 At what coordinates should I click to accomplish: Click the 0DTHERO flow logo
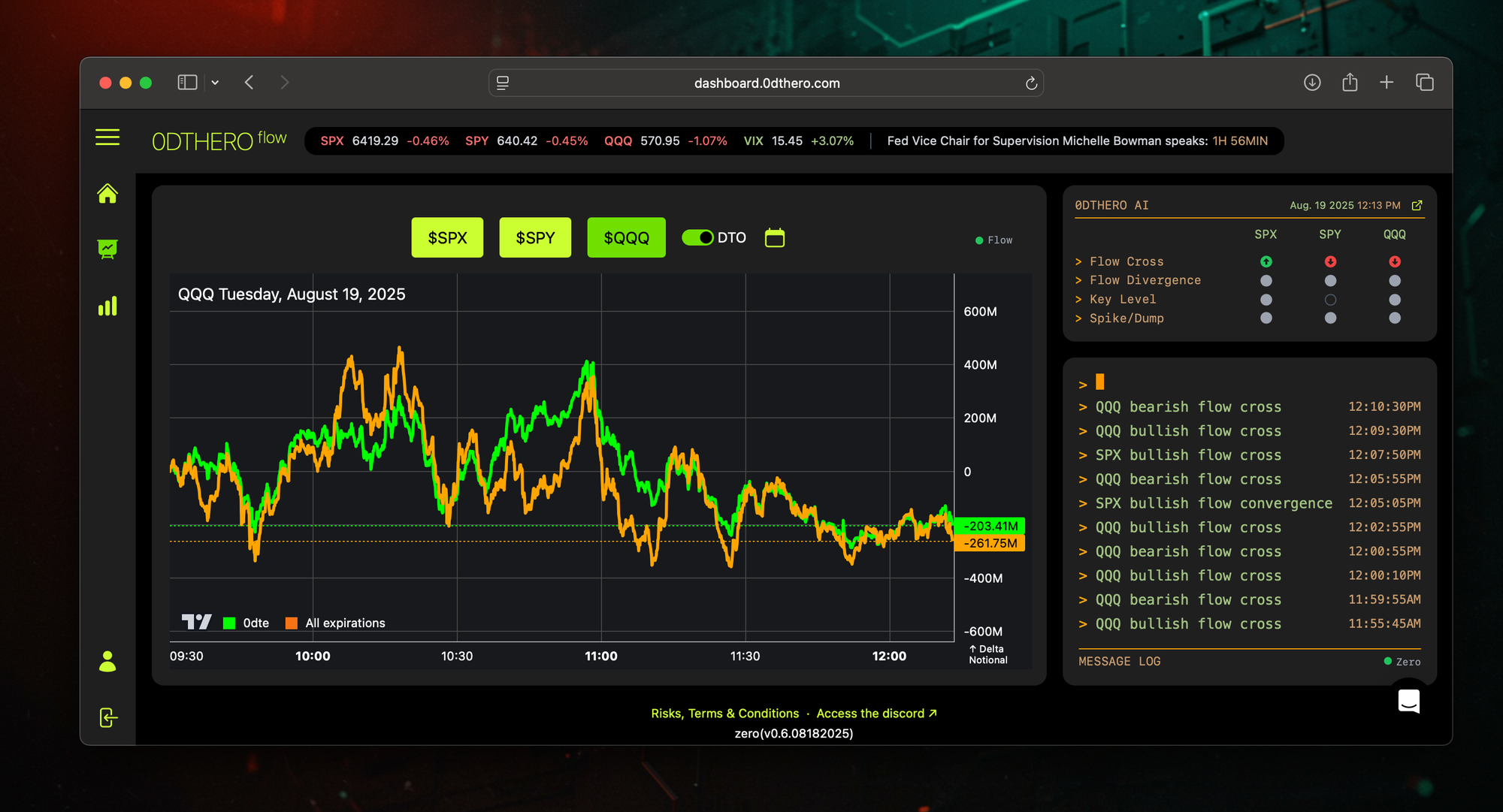click(x=219, y=140)
